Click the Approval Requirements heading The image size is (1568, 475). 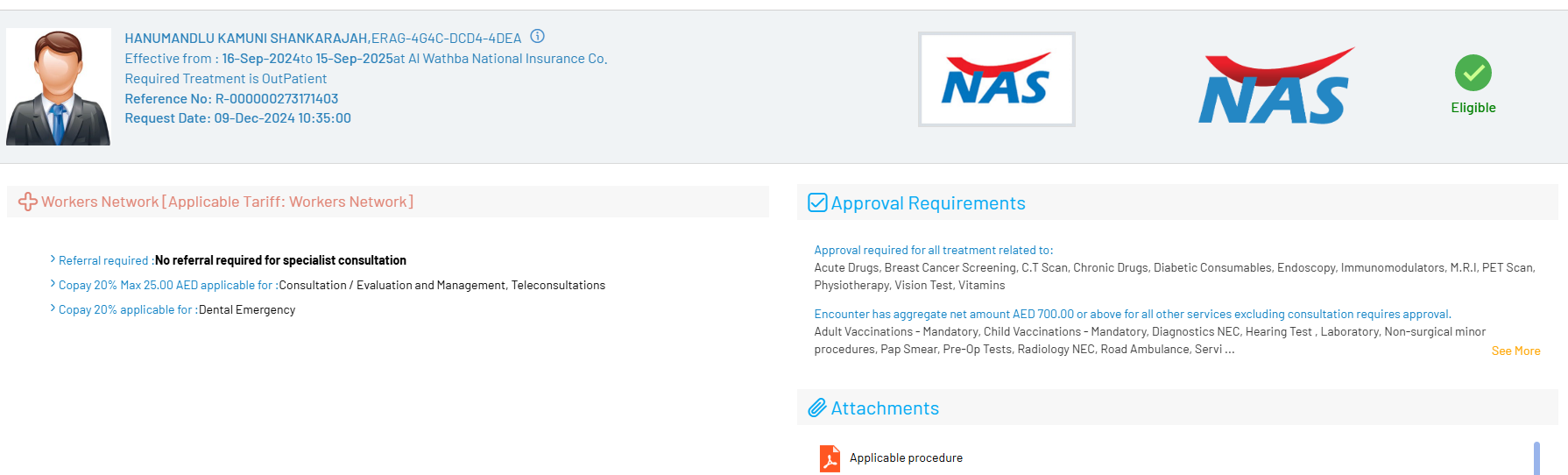coord(928,203)
